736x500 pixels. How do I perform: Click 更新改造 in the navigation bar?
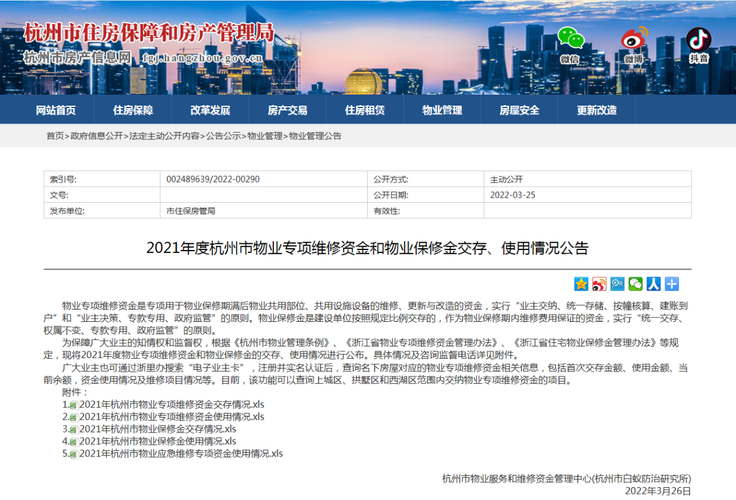click(597, 110)
